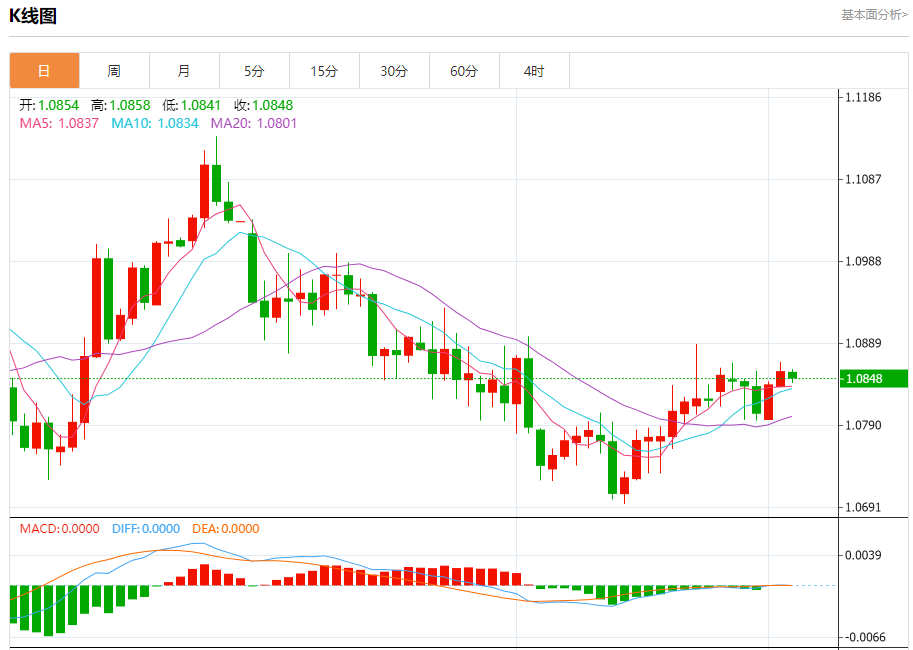Click the DEA:0.0000 label
913x650 pixels.
pyautogui.click(x=225, y=529)
